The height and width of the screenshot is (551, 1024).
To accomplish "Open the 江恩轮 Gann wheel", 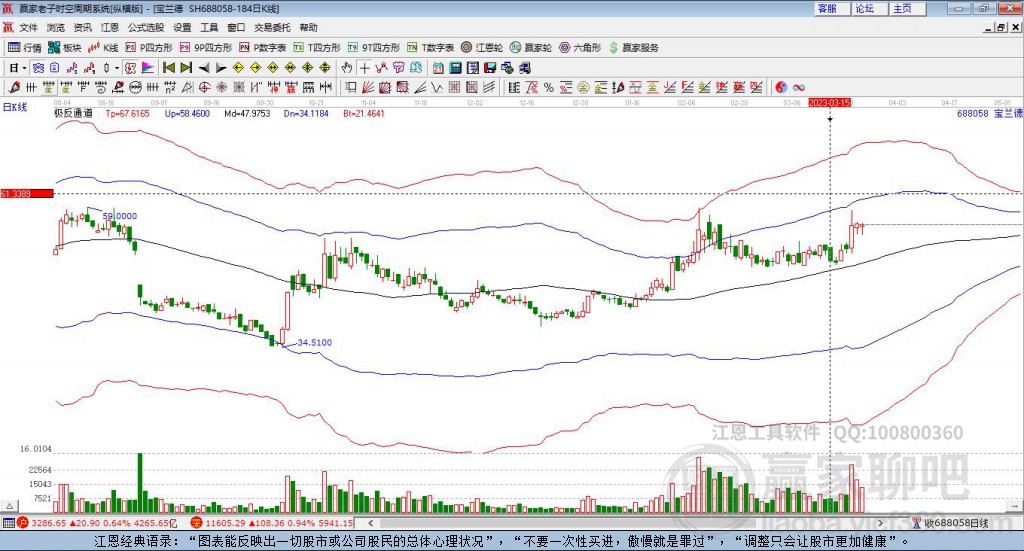I will [x=482, y=48].
